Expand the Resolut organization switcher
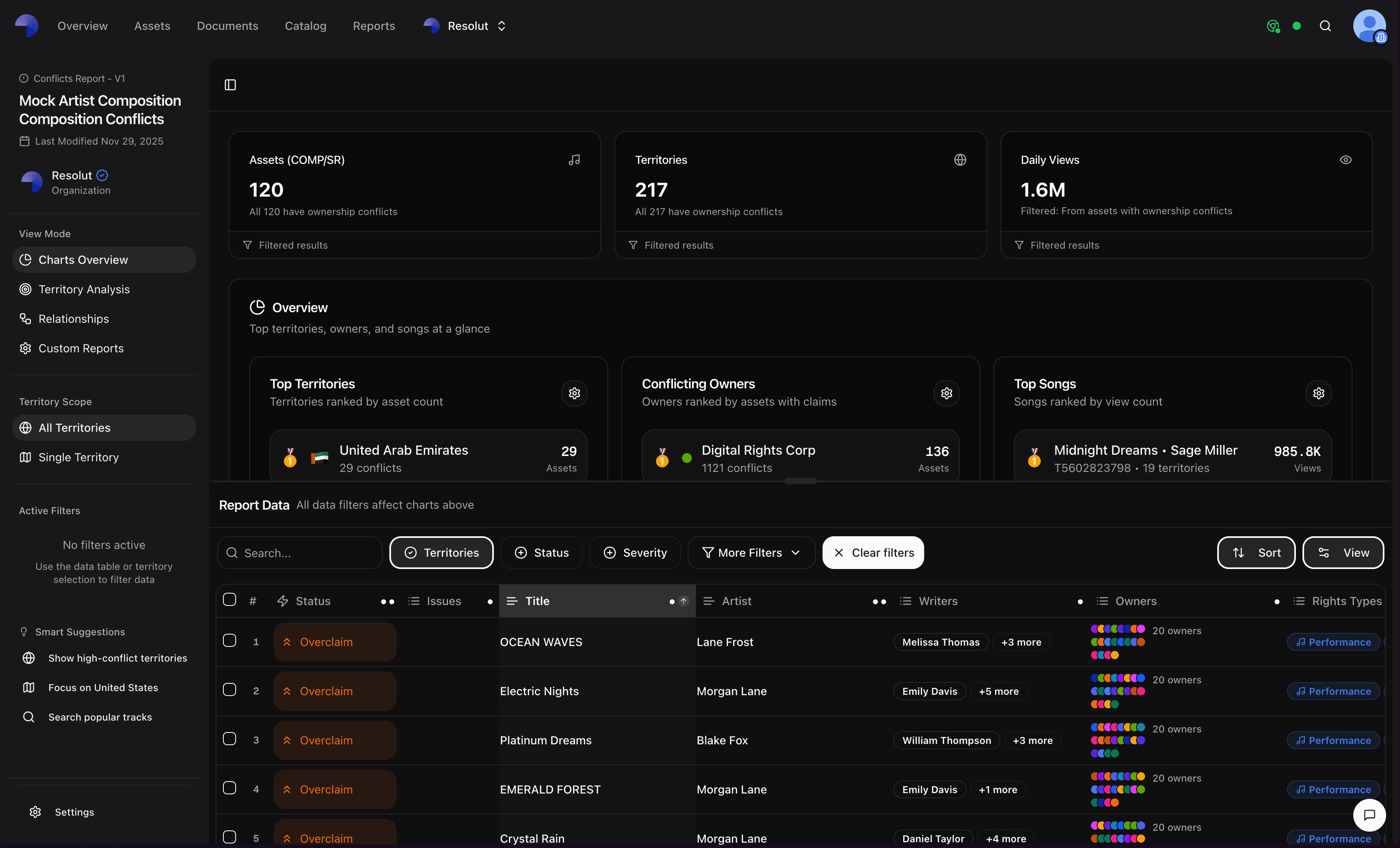The width and height of the screenshot is (1400, 848). (x=502, y=25)
